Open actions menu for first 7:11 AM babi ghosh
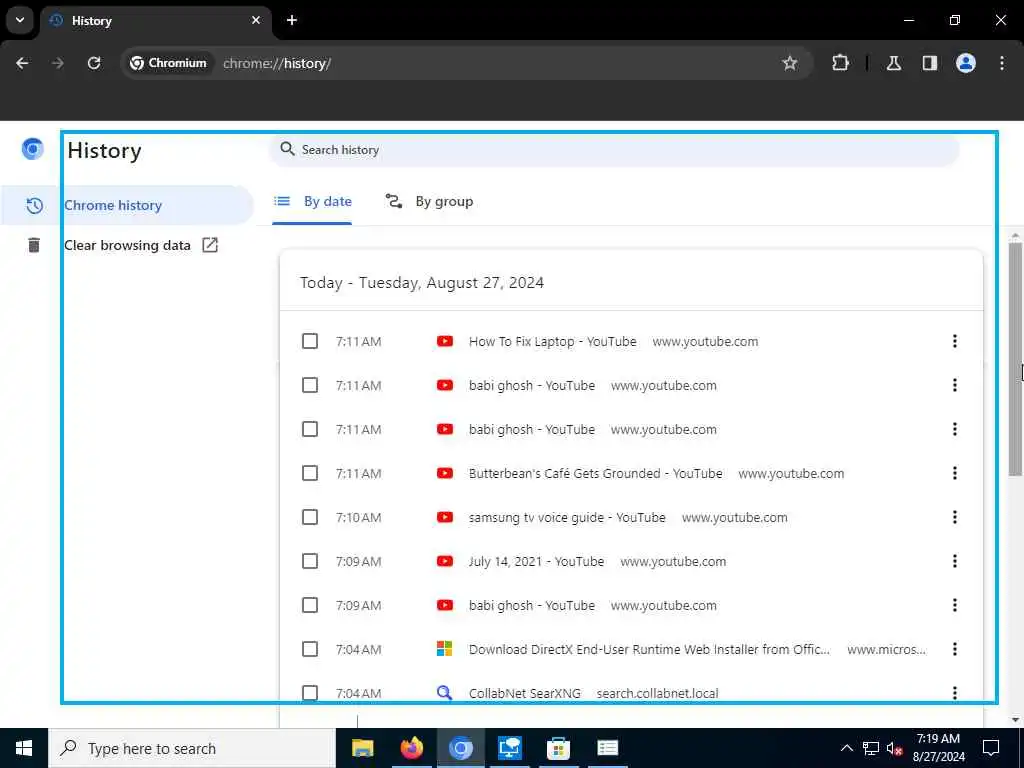The width and height of the screenshot is (1024, 768). [954, 385]
